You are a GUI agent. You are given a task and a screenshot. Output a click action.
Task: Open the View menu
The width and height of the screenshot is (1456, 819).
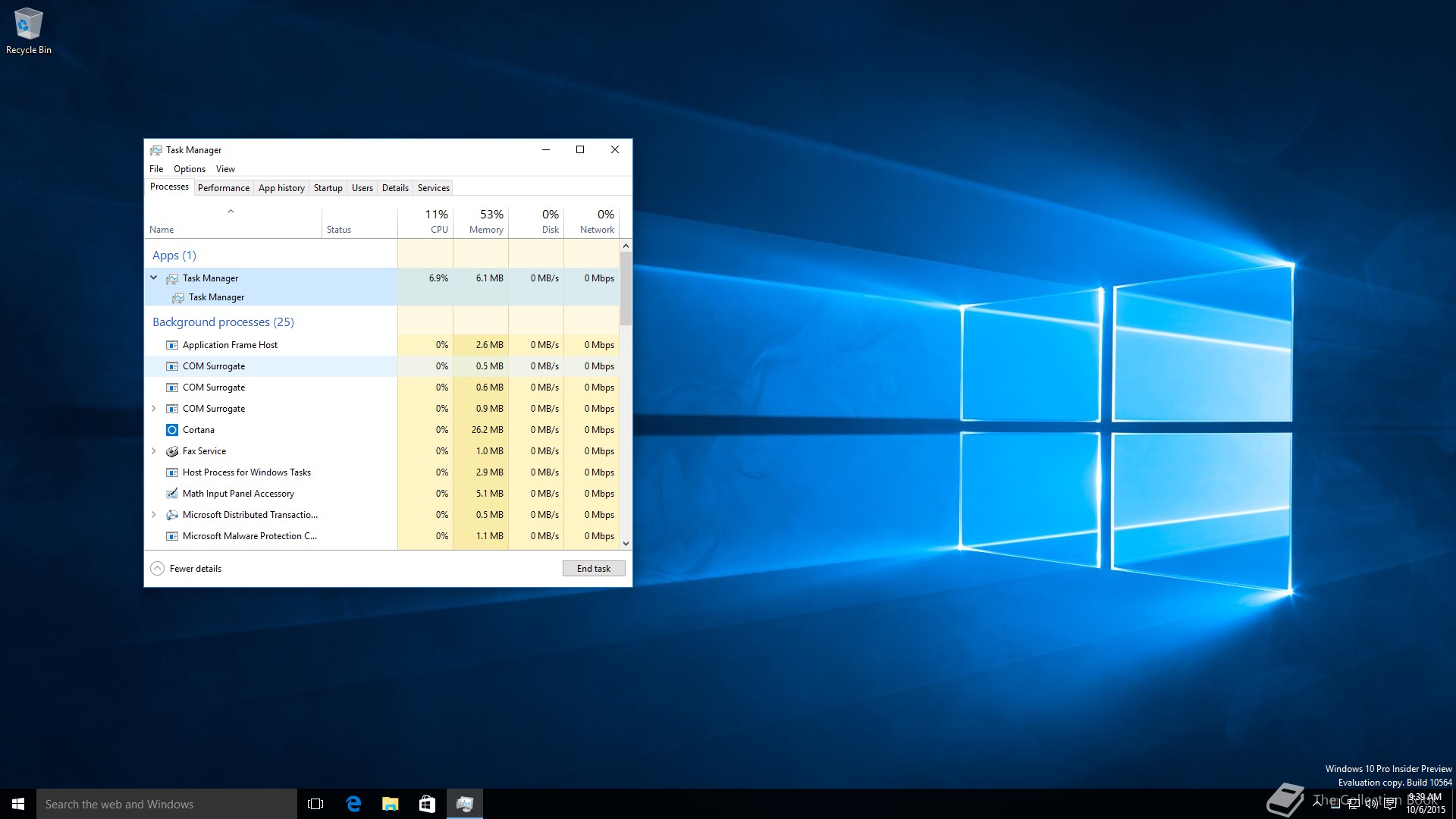click(x=225, y=169)
